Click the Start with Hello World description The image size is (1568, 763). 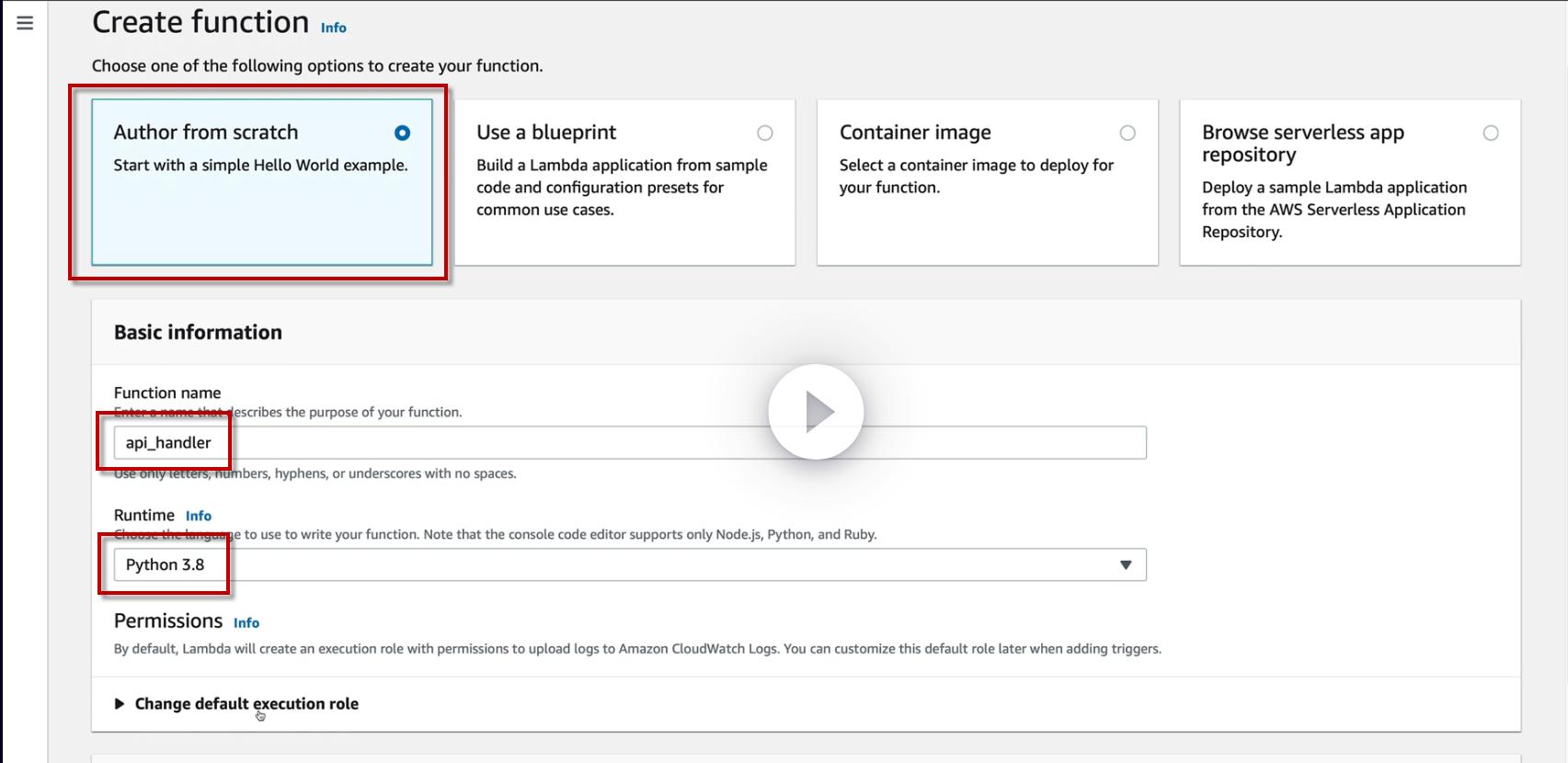coord(260,165)
